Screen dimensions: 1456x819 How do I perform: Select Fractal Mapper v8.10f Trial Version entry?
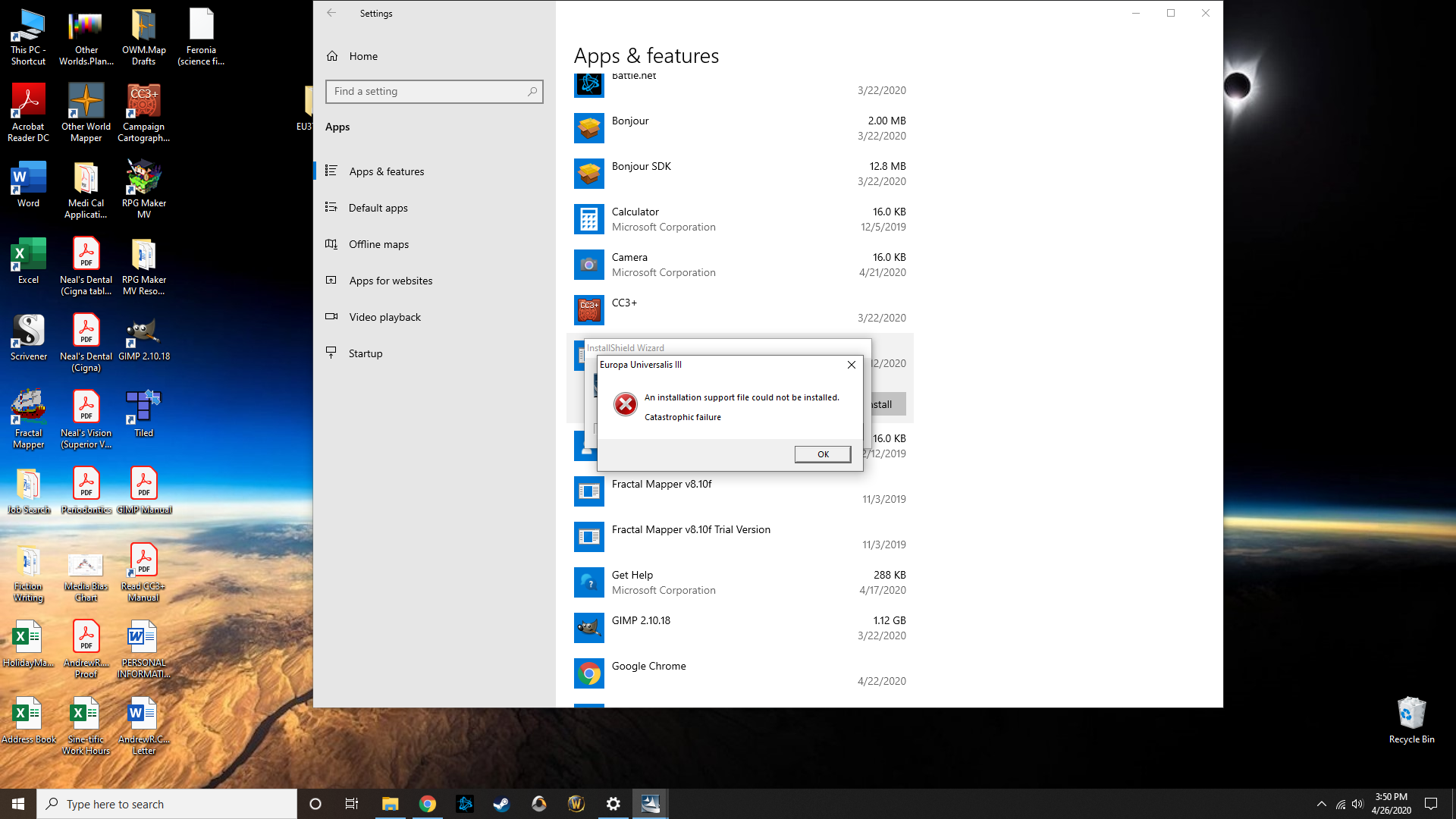[x=740, y=537]
